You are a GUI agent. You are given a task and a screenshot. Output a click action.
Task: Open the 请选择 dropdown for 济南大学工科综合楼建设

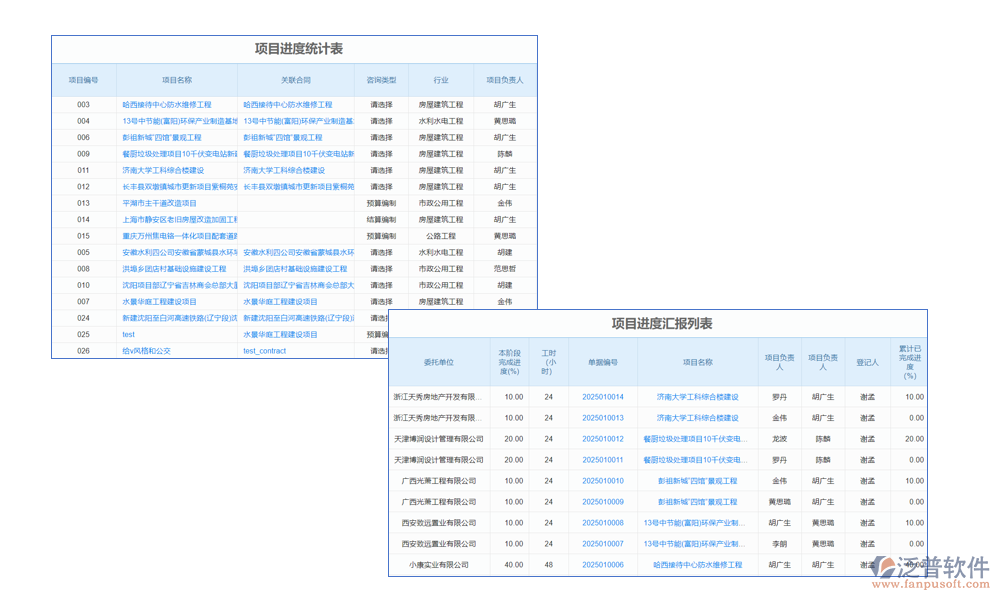click(x=380, y=169)
